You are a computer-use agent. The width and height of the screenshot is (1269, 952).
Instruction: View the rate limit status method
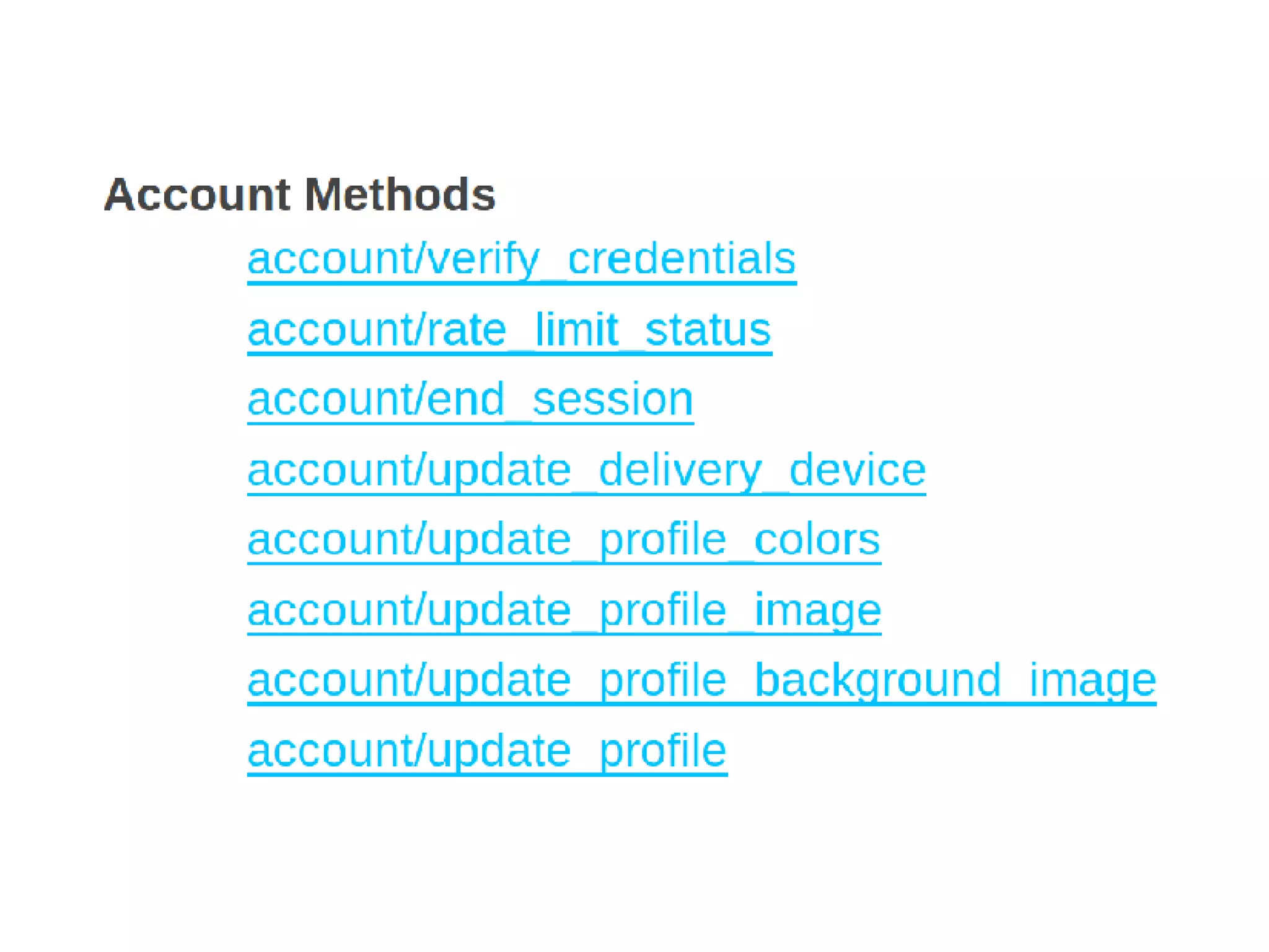(x=509, y=331)
